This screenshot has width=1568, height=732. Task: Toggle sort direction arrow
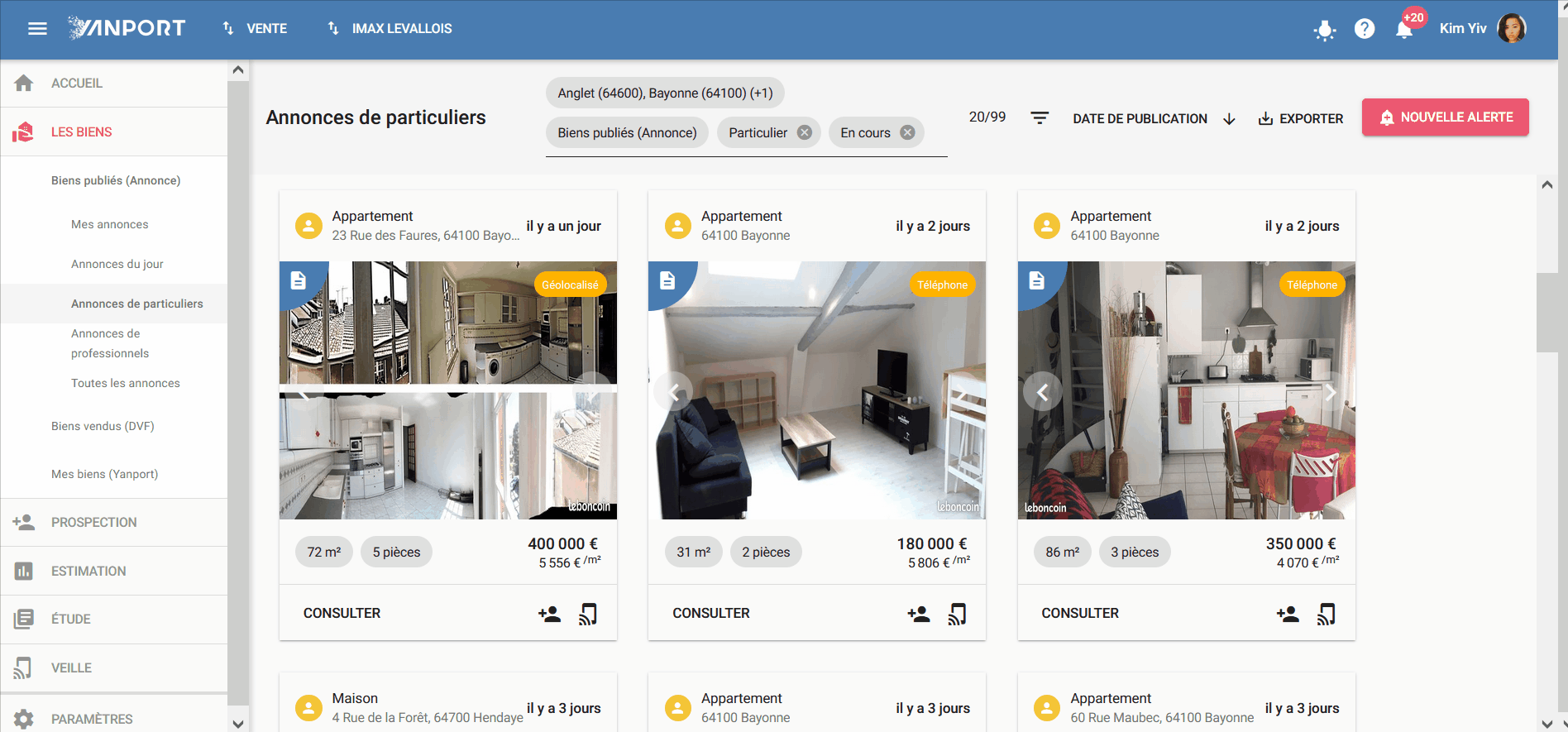click(x=1229, y=119)
